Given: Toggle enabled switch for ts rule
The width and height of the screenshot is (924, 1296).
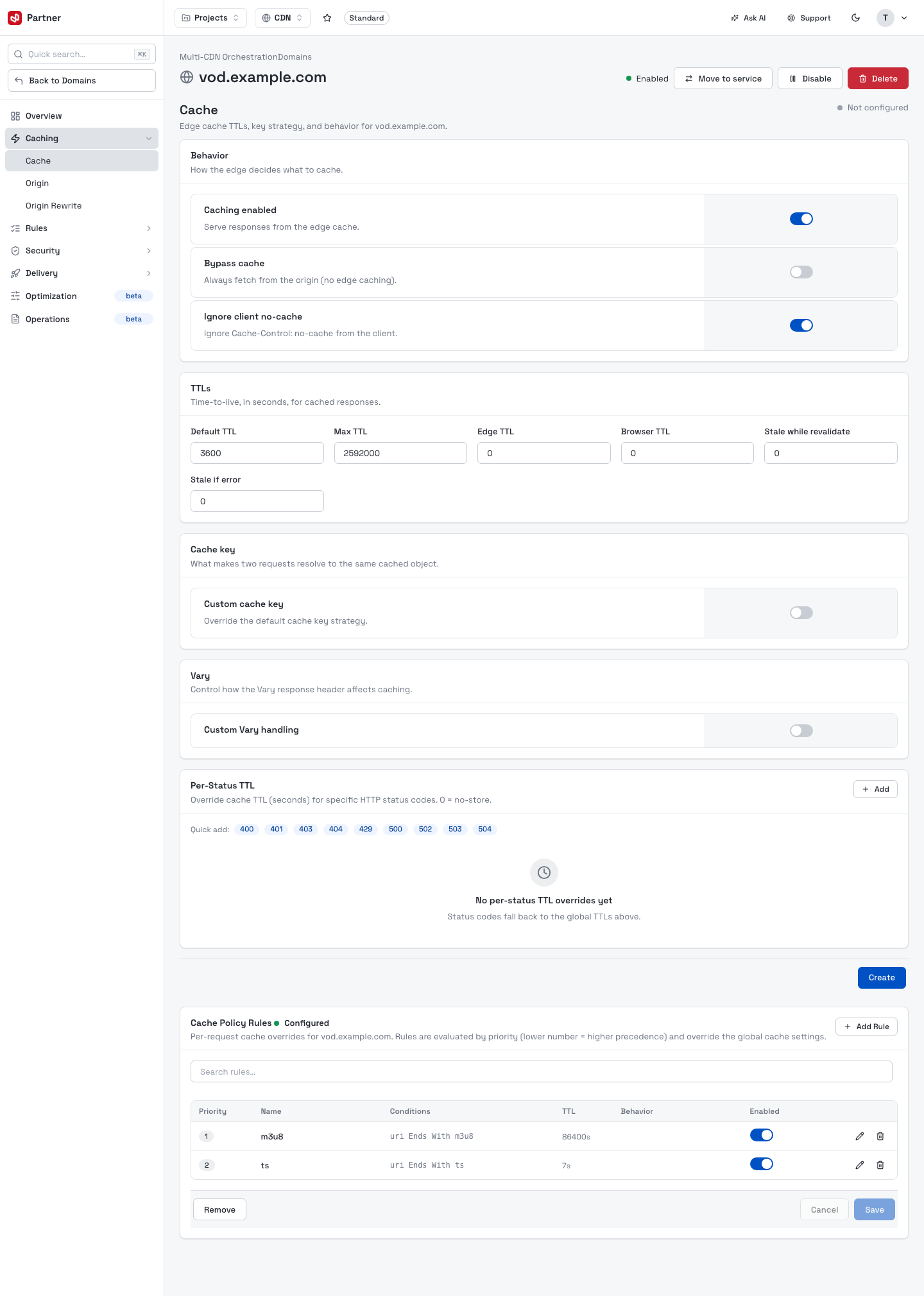Looking at the screenshot, I should coord(762,1164).
